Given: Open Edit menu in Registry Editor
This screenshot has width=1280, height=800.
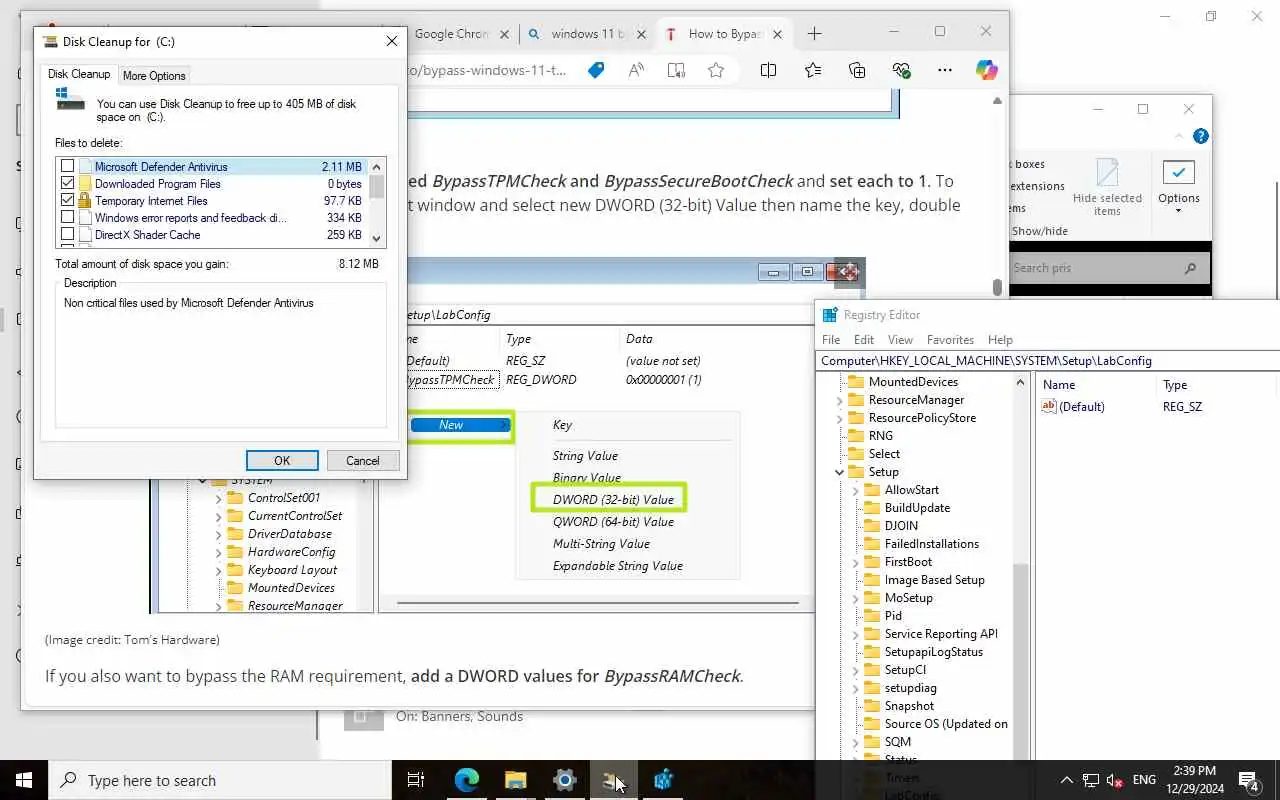Looking at the screenshot, I should pos(864,340).
